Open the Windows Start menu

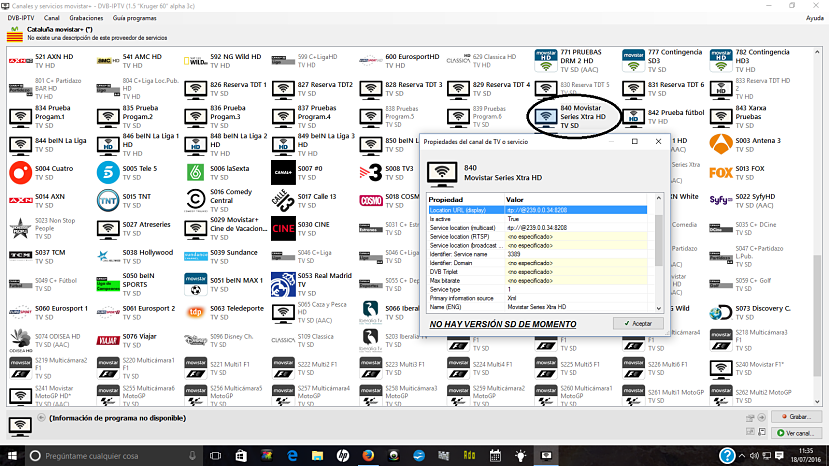click(12, 455)
